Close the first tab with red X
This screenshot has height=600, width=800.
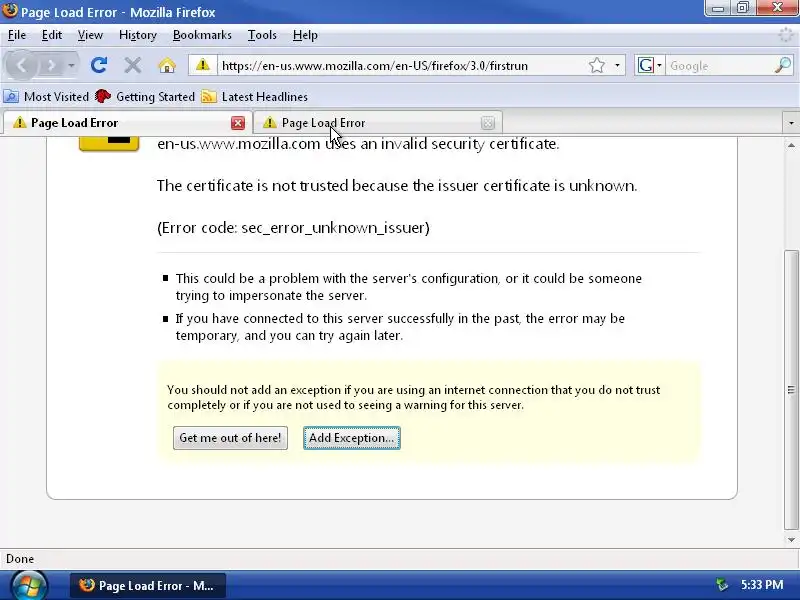pyautogui.click(x=238, y=123)
